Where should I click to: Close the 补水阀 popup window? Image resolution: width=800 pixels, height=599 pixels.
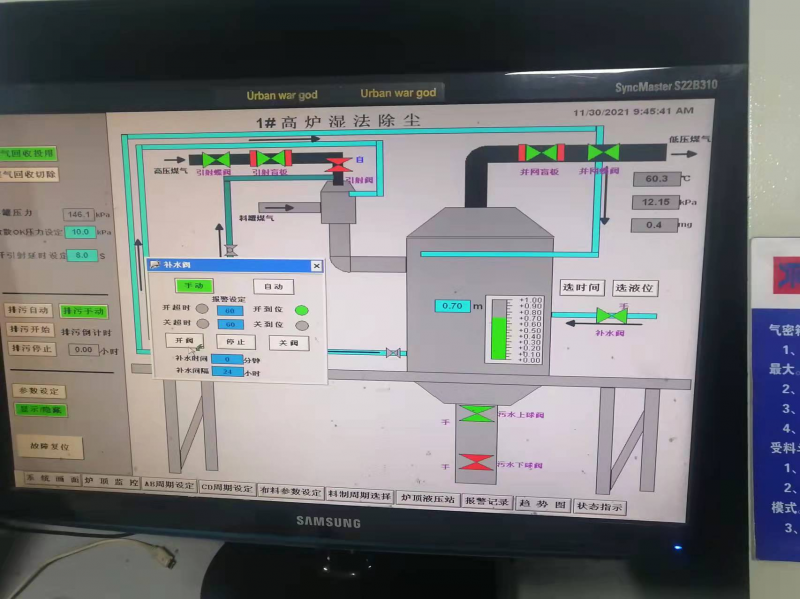tap(316, 266)
